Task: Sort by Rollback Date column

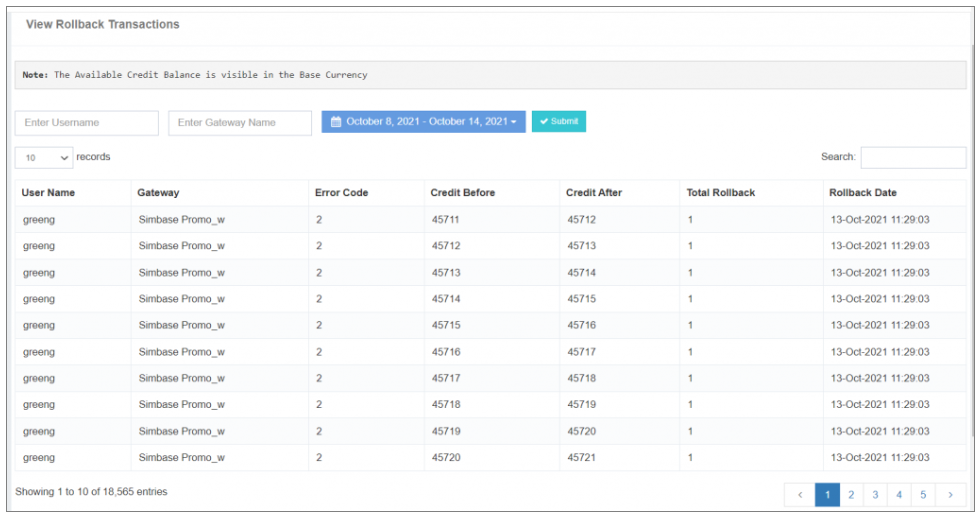Action: [863, 193]
